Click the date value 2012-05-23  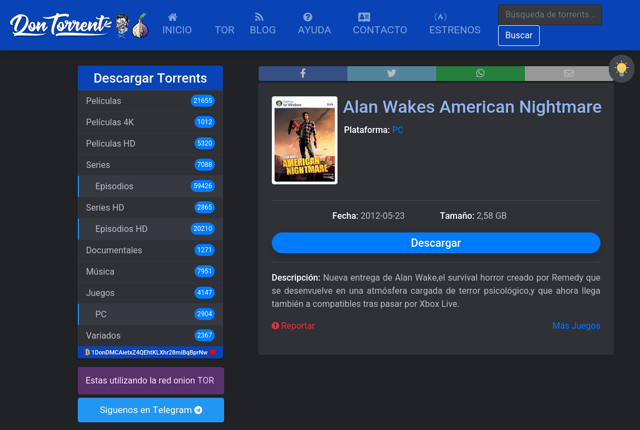382,216
